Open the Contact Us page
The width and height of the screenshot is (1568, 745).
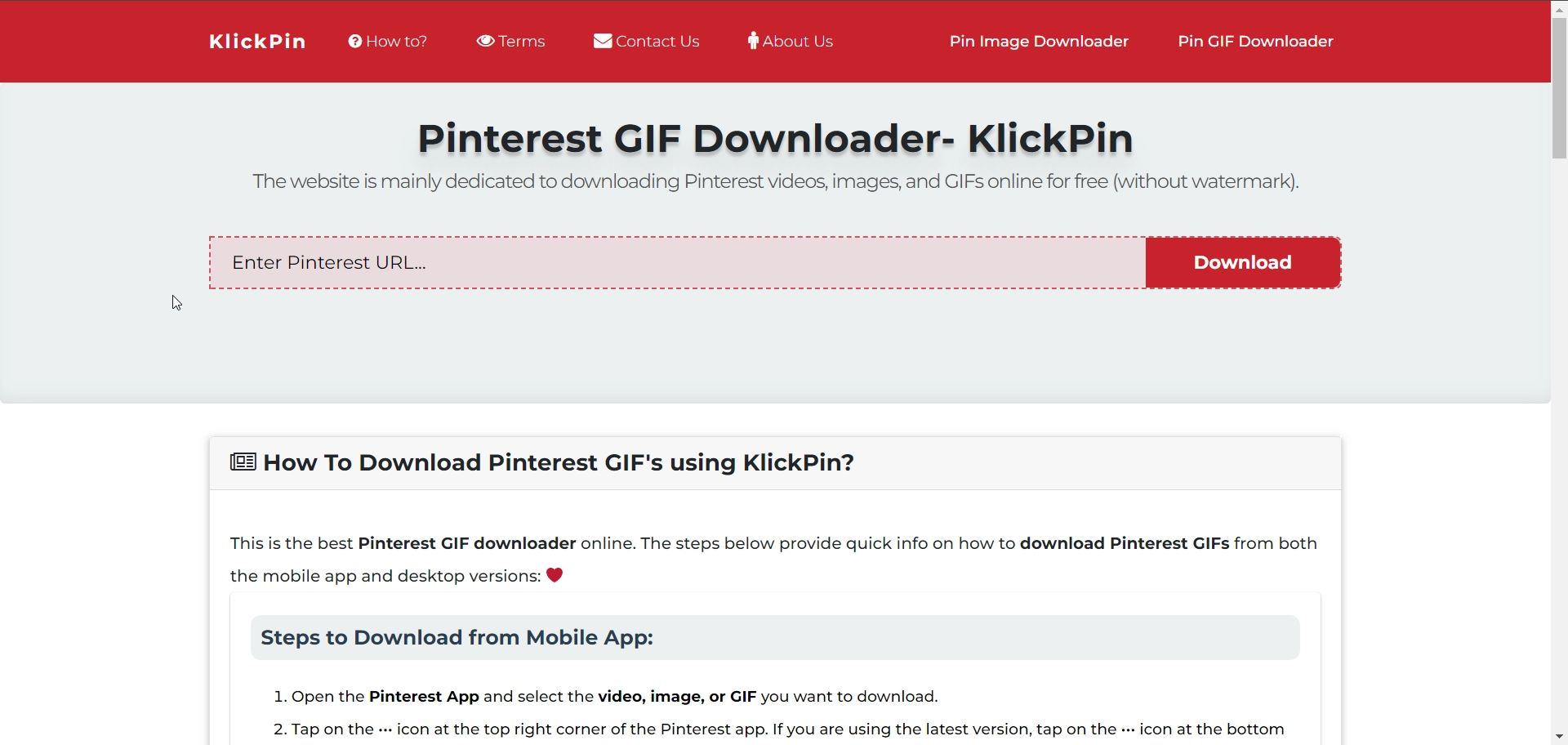click(657, 41)
